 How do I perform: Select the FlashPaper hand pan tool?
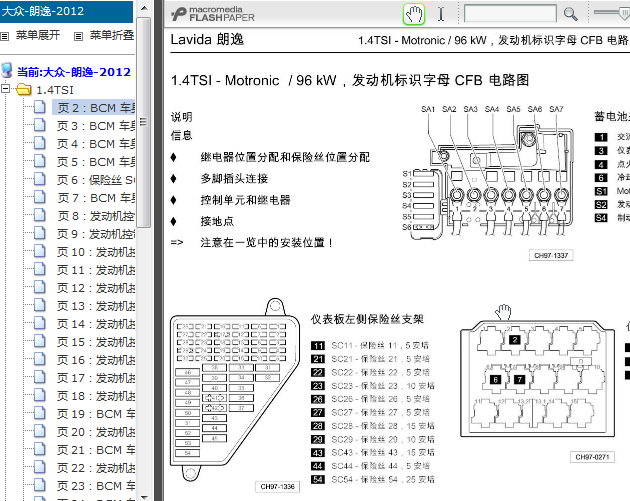tap(414, 14)
